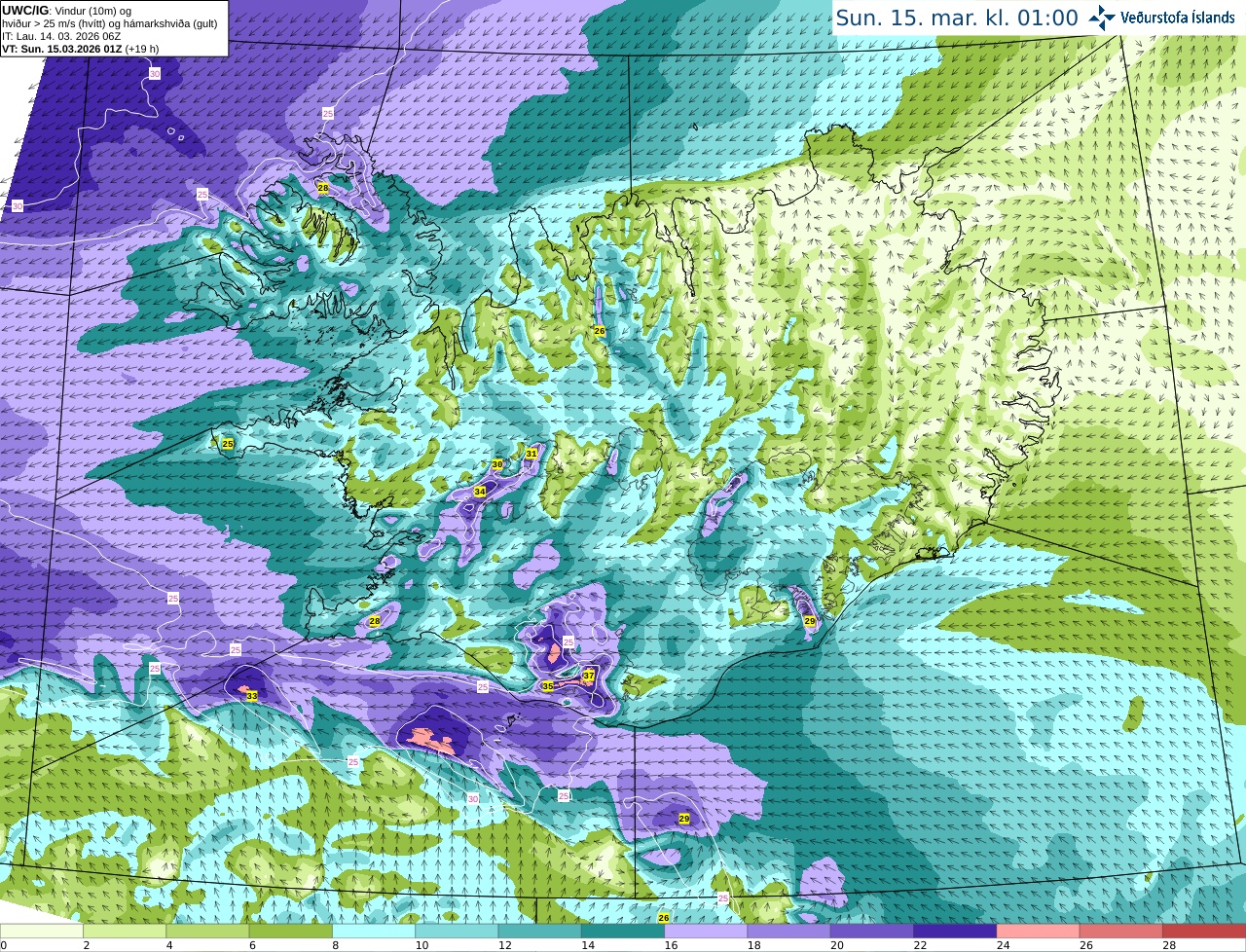Image resolution: width=1246 pixels, height=952 pixels.
Task: Select the purple 20–22 m/s scale swatch
Action: [x=872, y=932]
